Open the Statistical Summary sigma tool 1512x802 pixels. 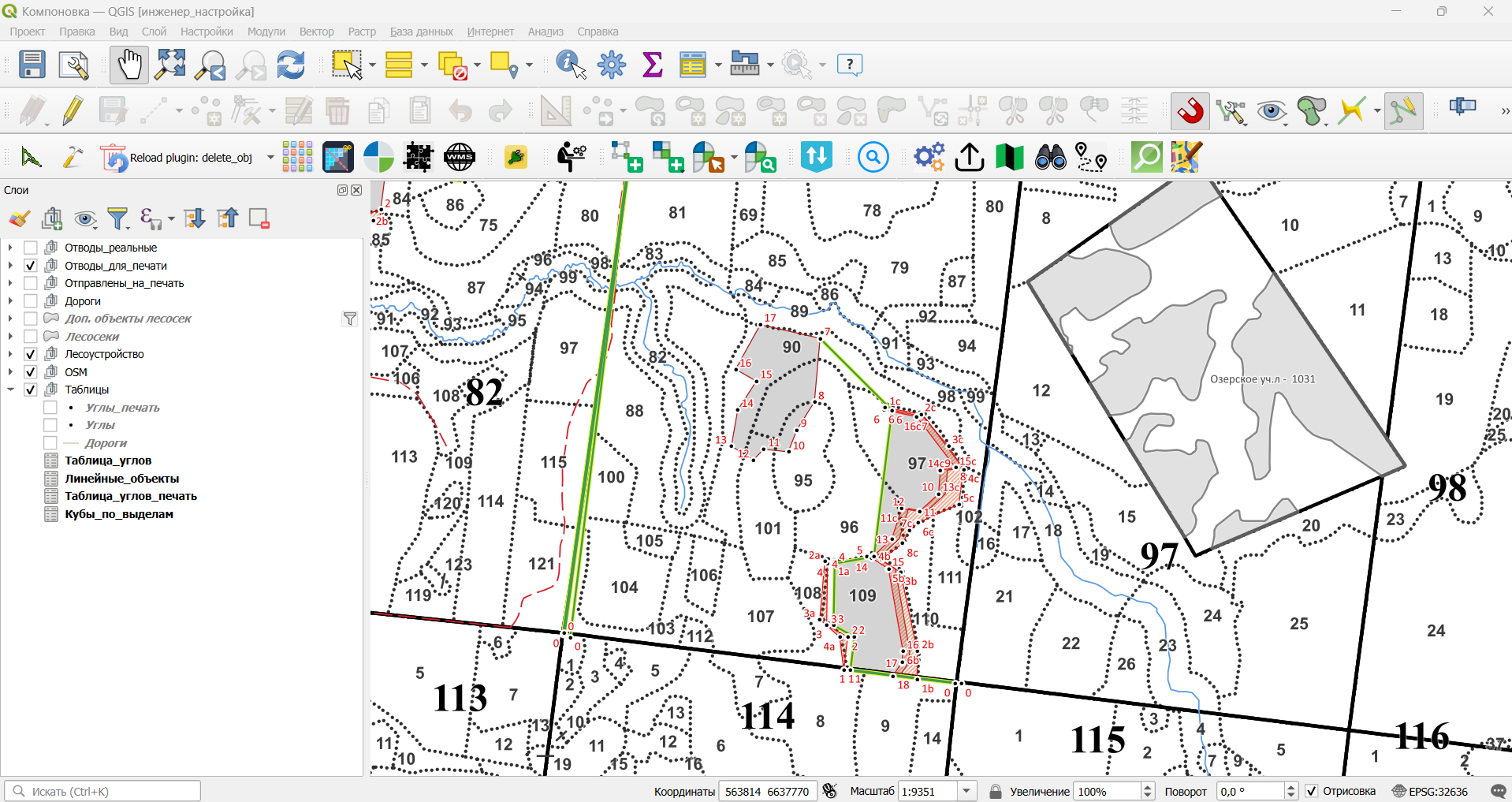pos(653,65)
